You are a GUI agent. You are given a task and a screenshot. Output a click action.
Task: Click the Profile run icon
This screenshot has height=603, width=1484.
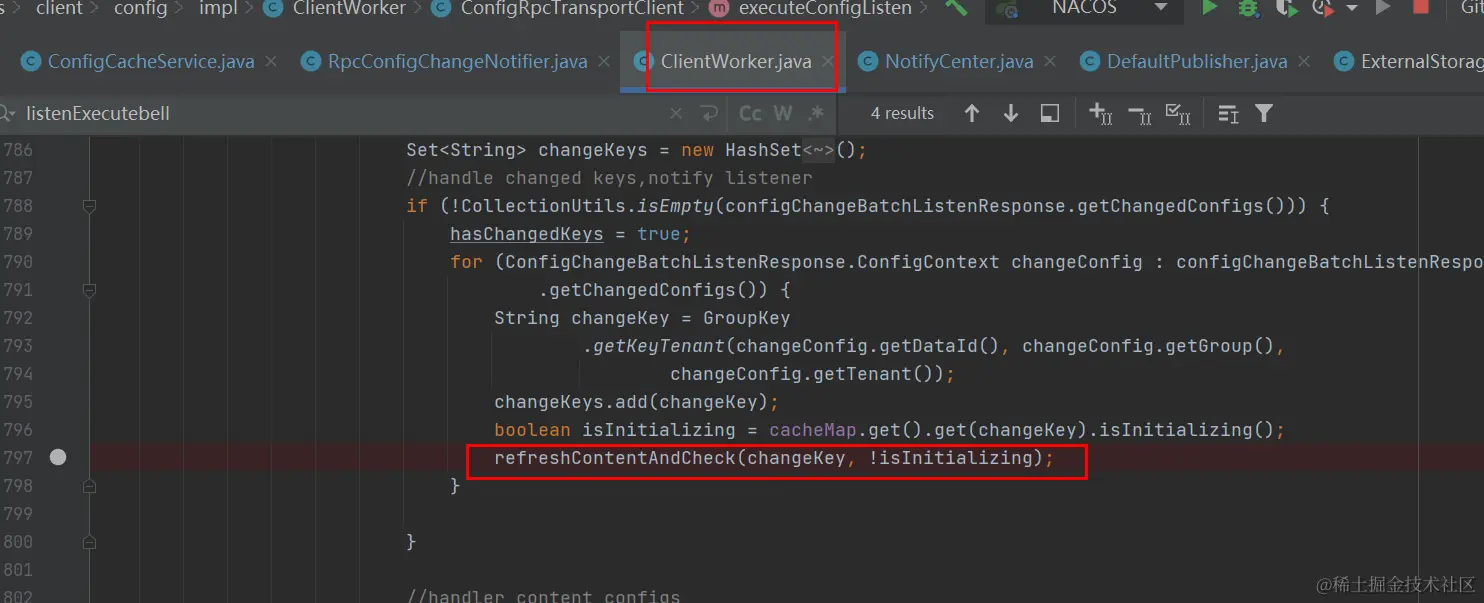[1323, 8]
